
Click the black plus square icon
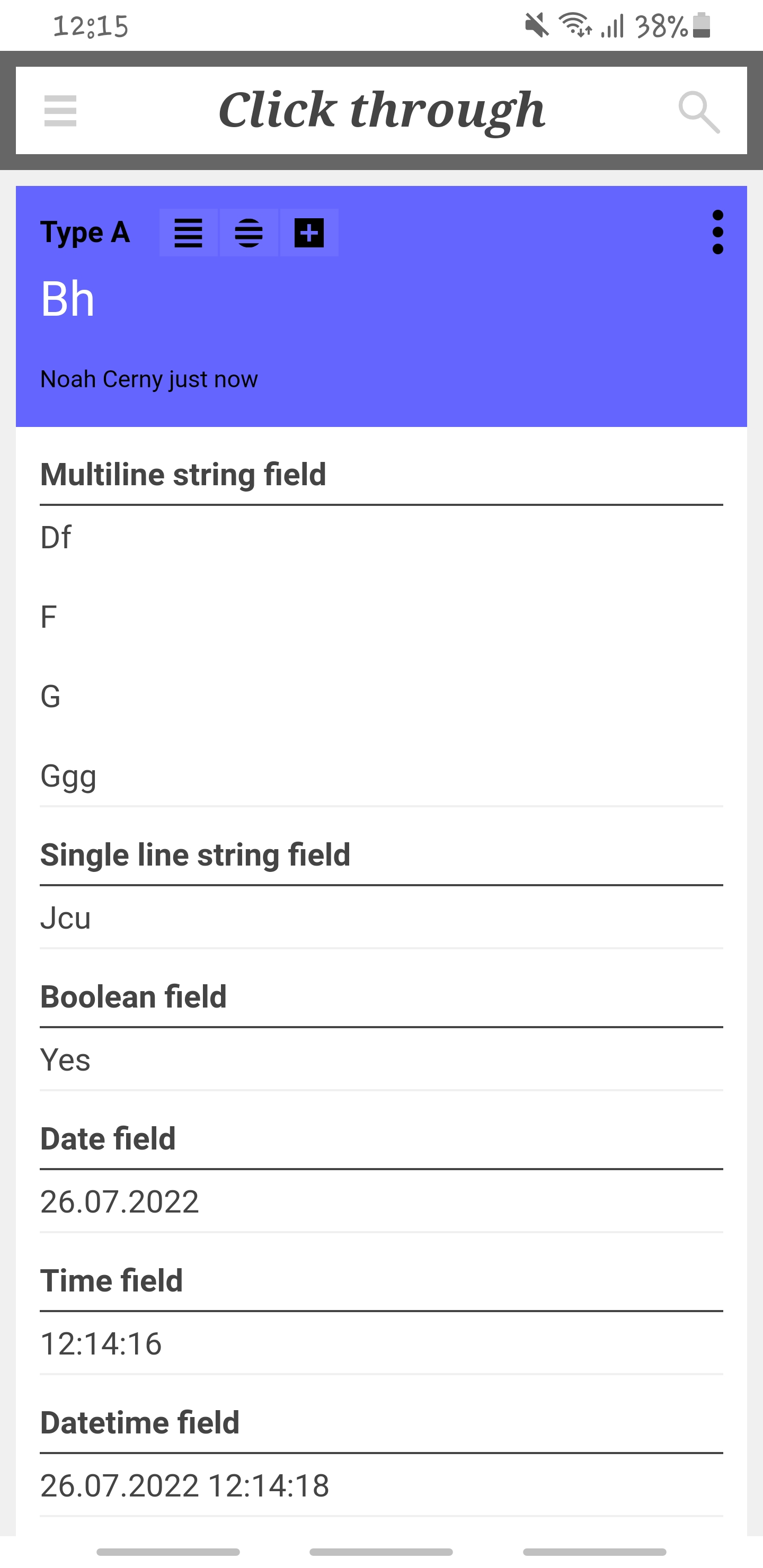click(309, 233)
